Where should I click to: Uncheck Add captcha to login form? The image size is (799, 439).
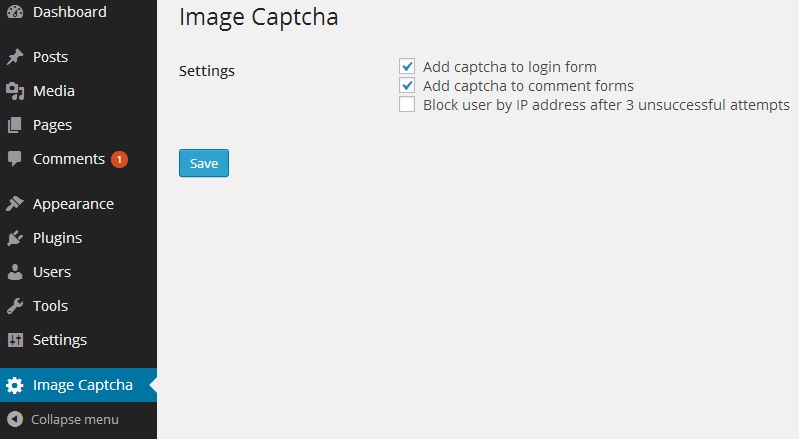(x=407, y=66)
